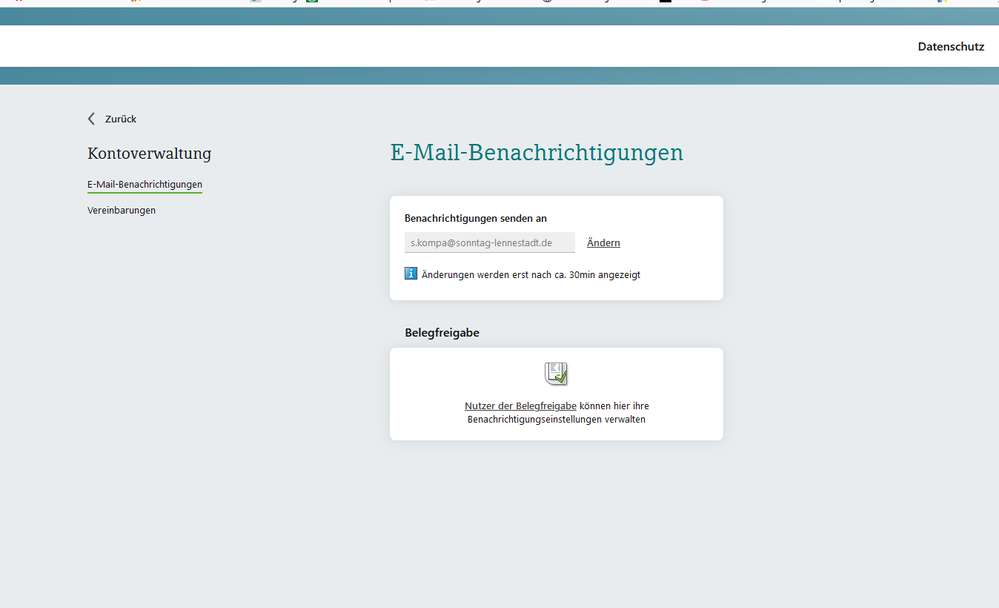
Task: Click the Ändern link beside email
Action: (603, 243)
